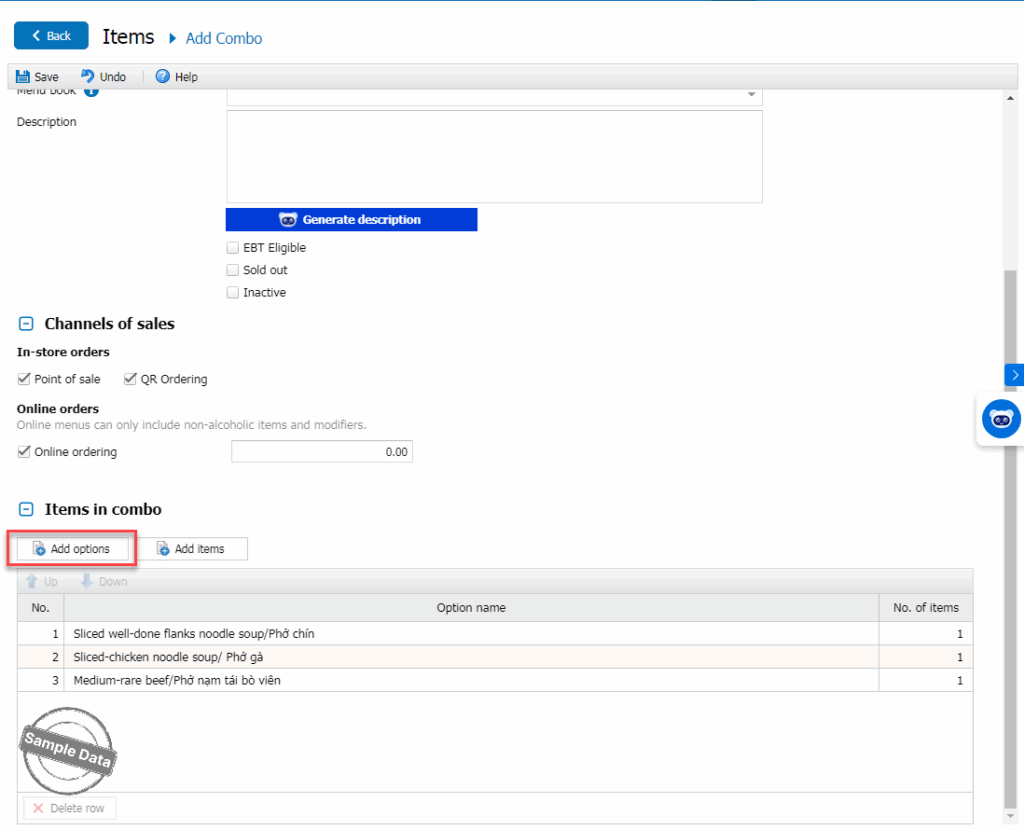Collapse the Items in combo section
This screenshot has width=1024, height=830.
point(26,510)
